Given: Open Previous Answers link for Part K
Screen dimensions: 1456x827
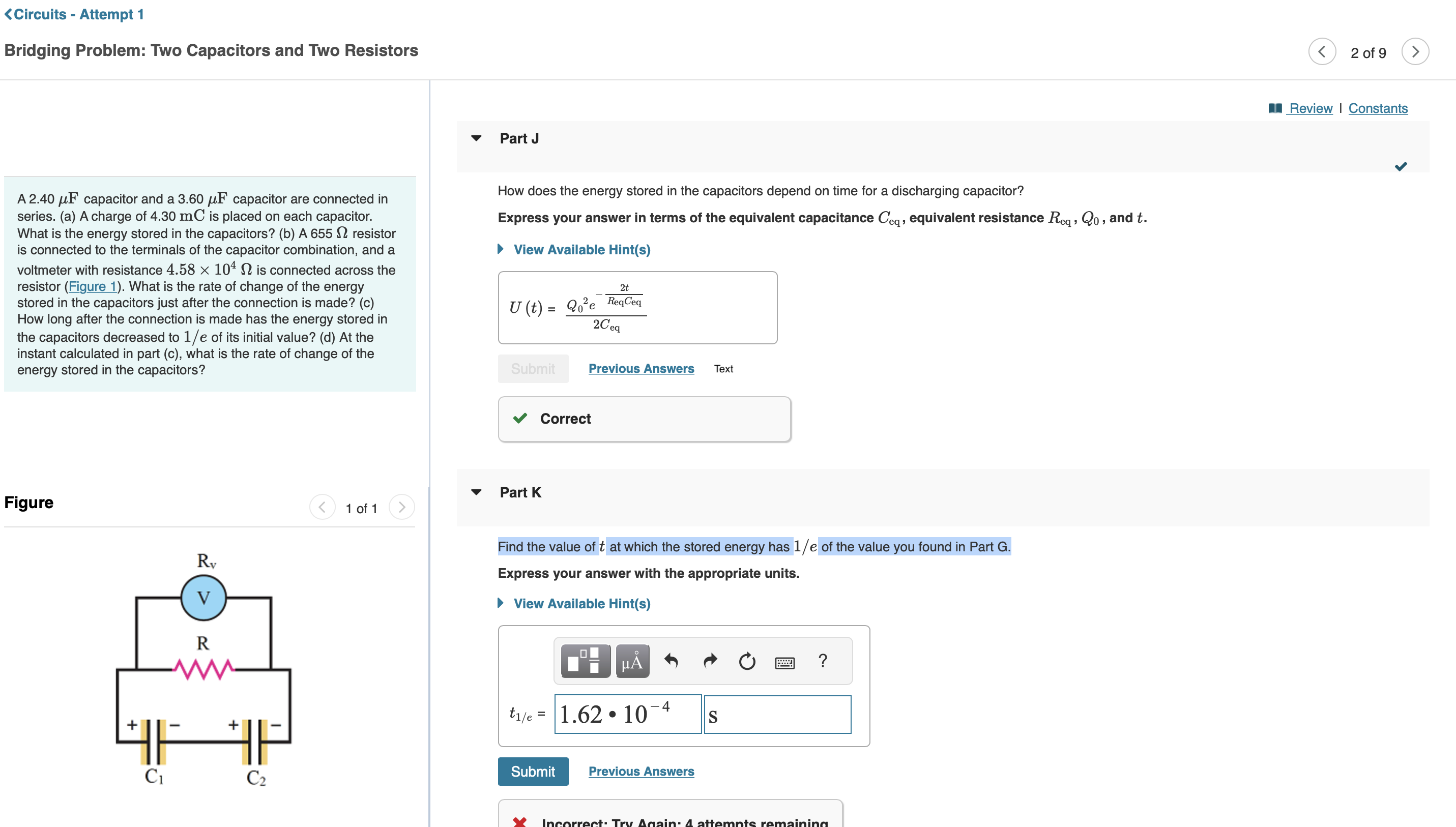Looking at the screenshot, I should coord(641,771).
